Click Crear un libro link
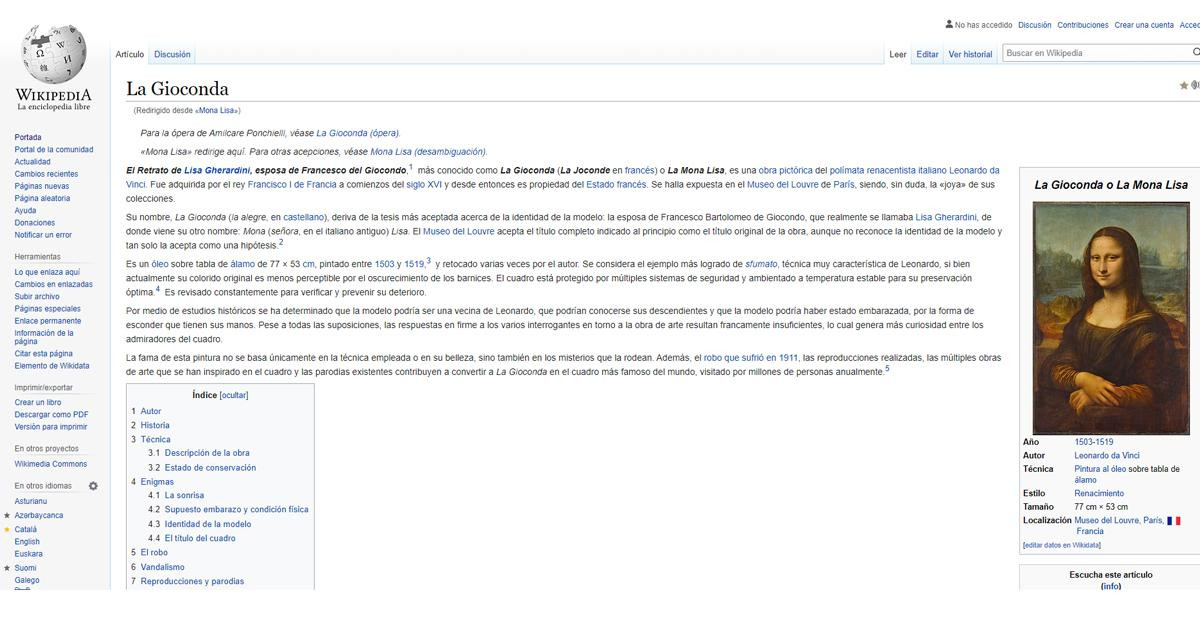 click(38, 402)
